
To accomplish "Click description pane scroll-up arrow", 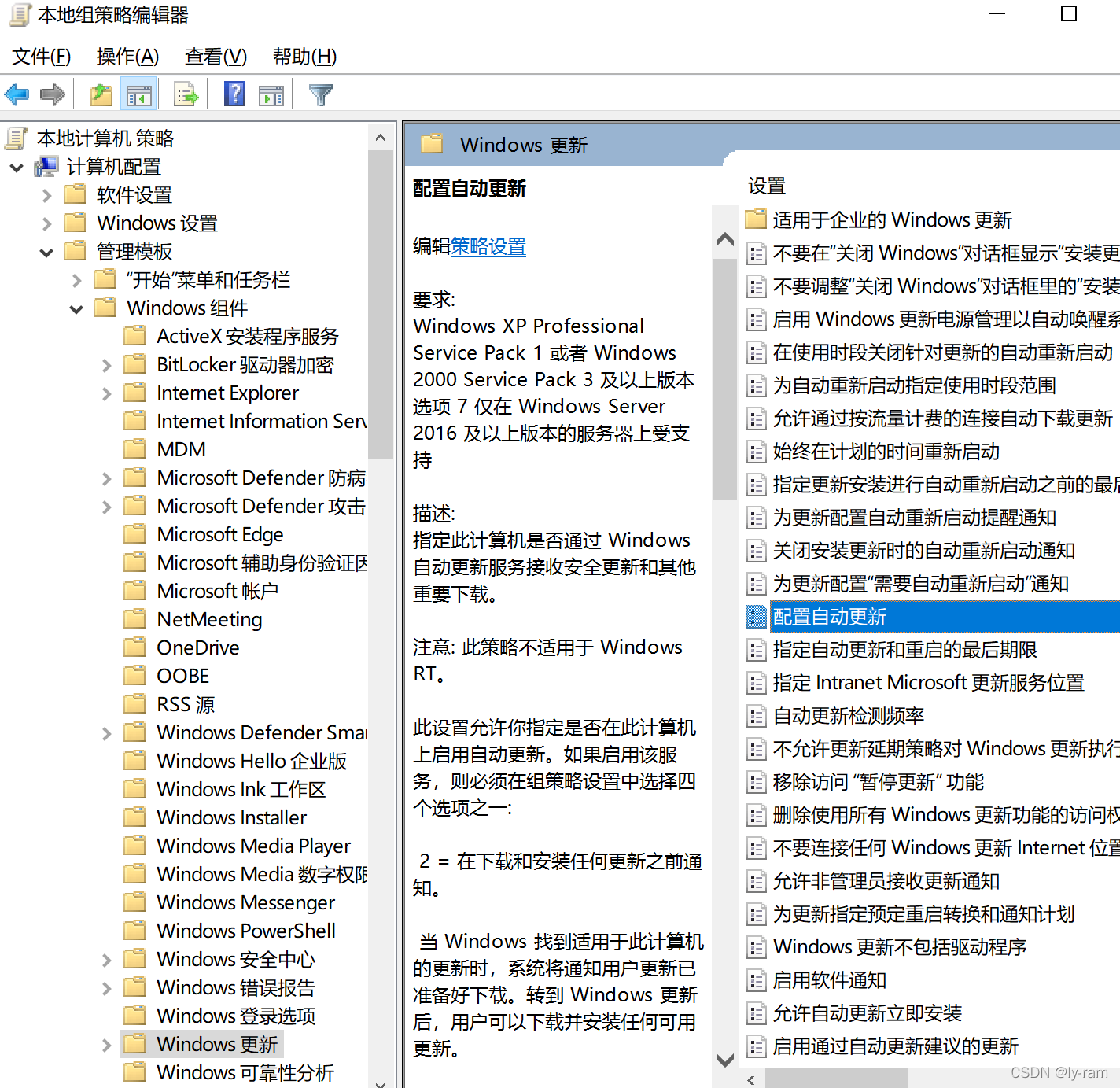I will tap(725, 239).
